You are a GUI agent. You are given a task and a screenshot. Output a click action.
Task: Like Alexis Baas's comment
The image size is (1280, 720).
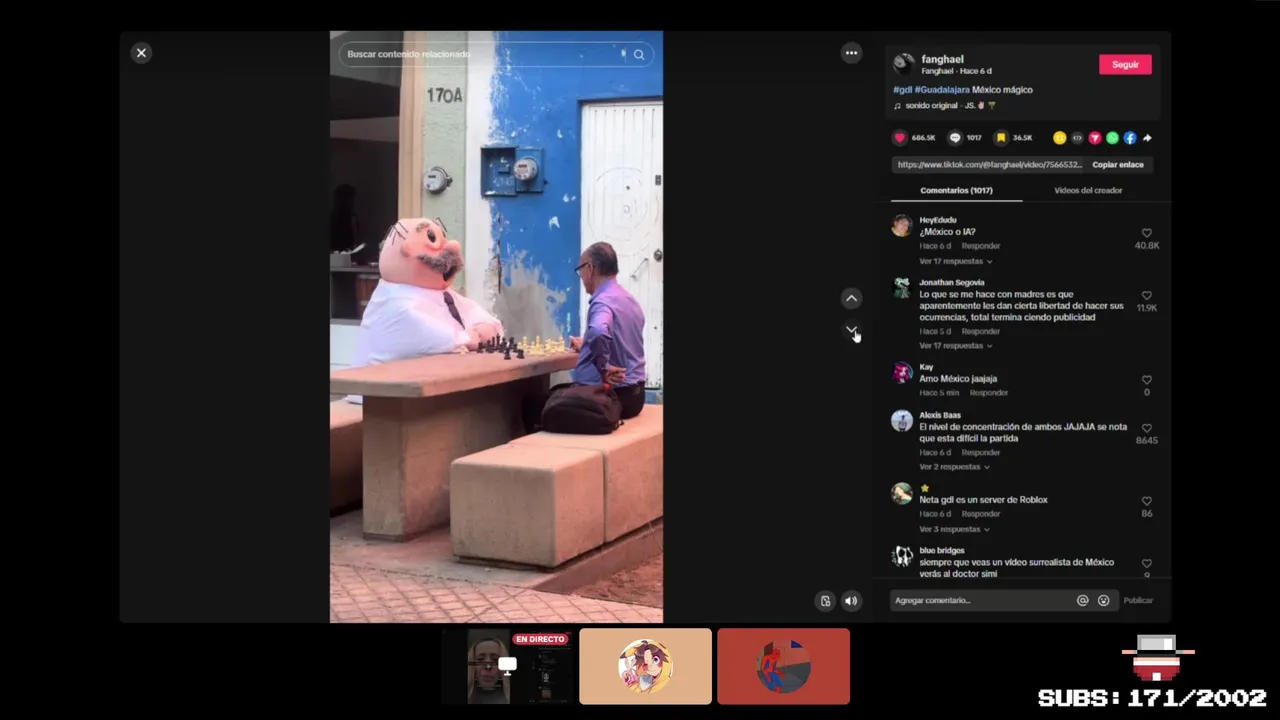(x=1146, y=428)
